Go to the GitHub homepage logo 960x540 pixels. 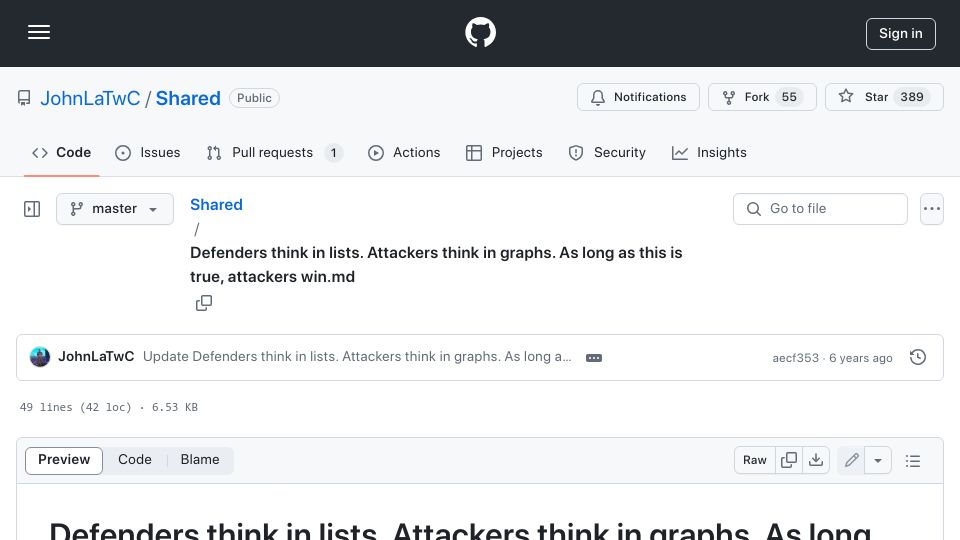click(x=480, y=32)
